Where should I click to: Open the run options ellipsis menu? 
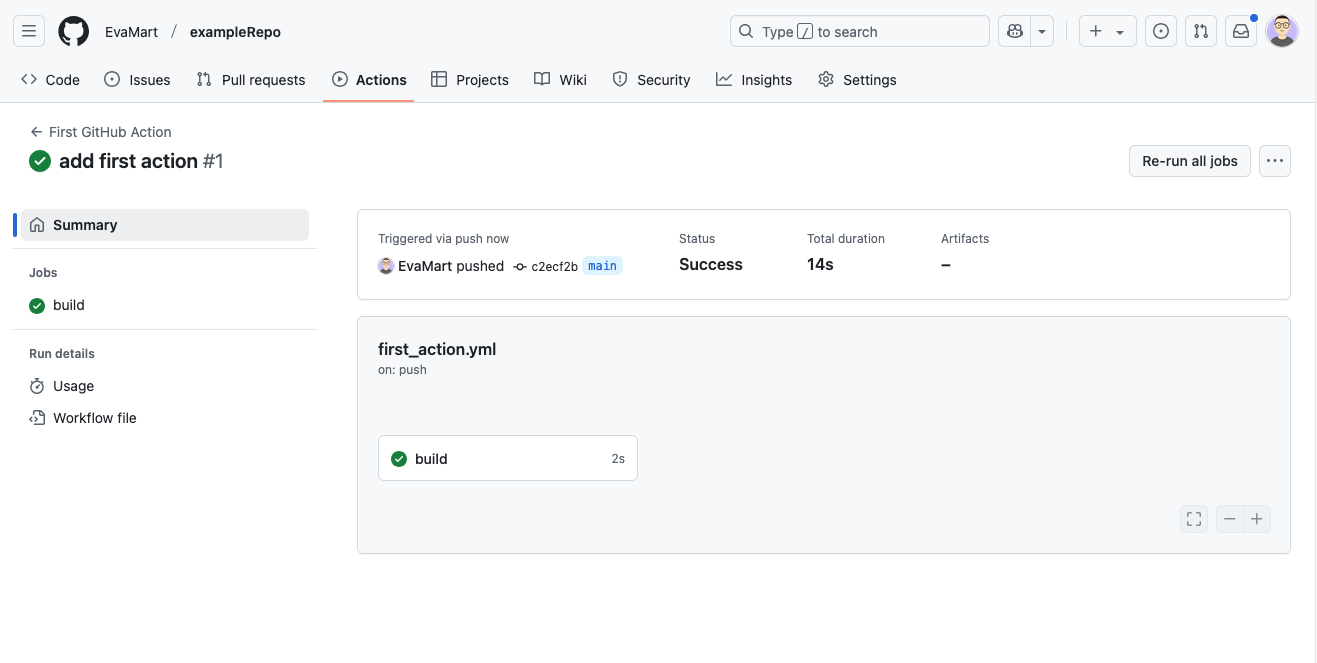click(1274, 160)
